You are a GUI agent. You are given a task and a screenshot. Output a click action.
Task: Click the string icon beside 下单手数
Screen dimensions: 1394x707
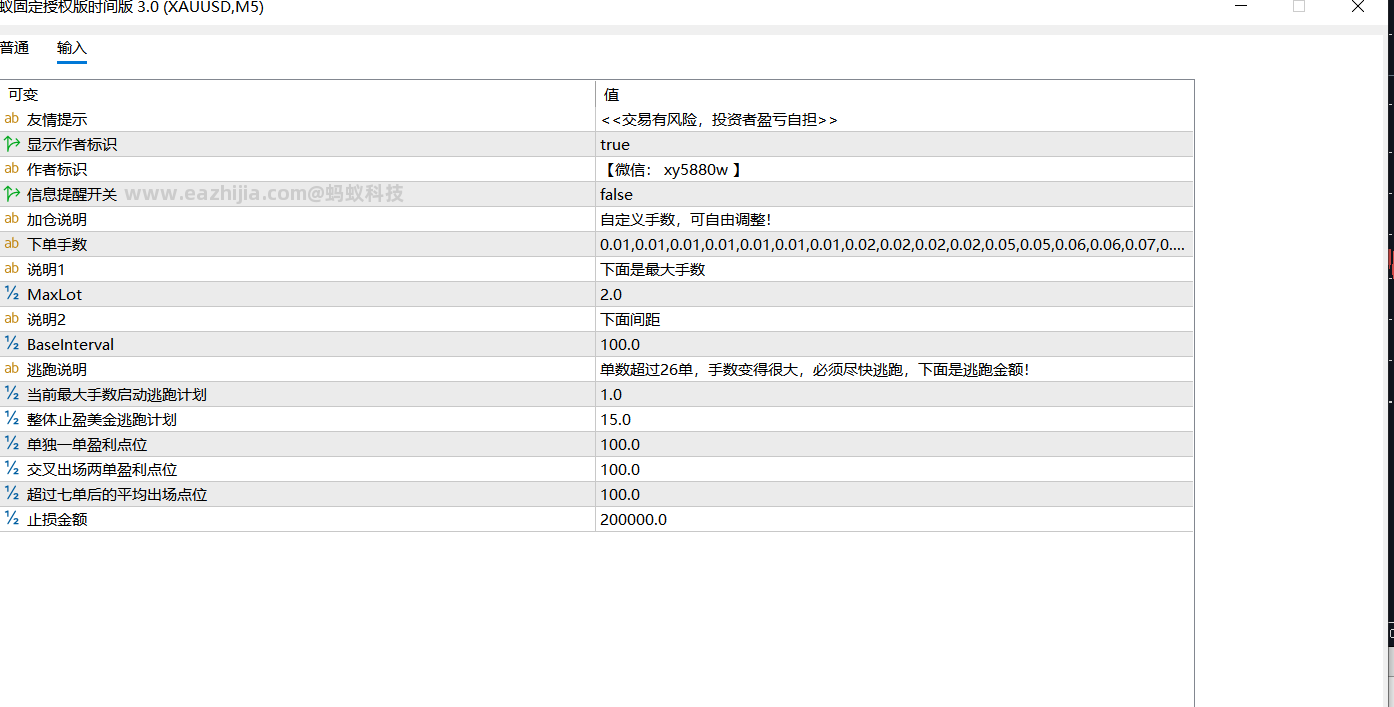[x=12, y=244]
